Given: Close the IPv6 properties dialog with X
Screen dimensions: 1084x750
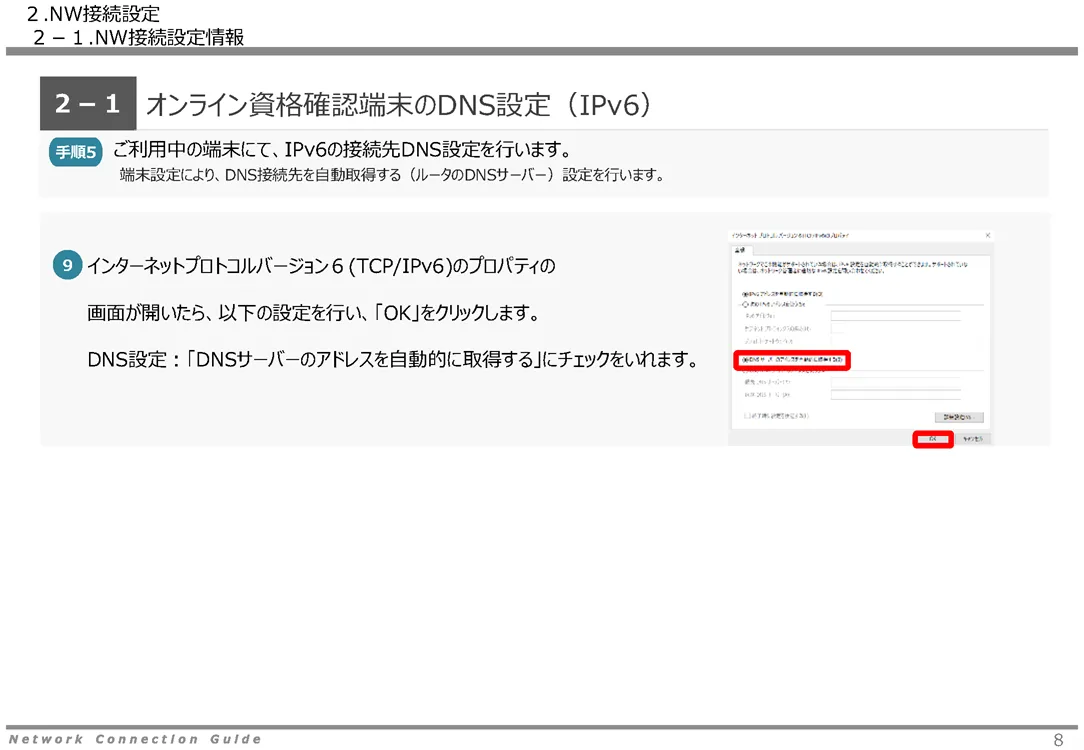Looking at the screenshot, I should (x=988, y=235).
